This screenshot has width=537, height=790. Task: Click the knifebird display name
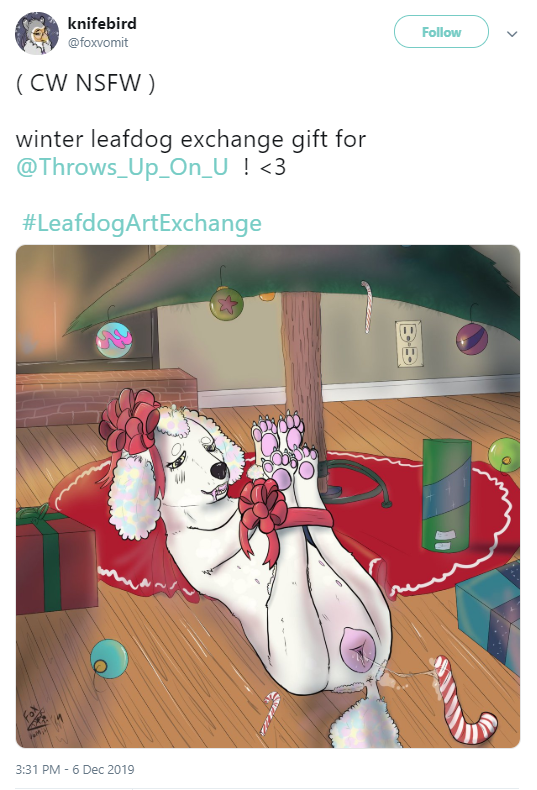102,23
